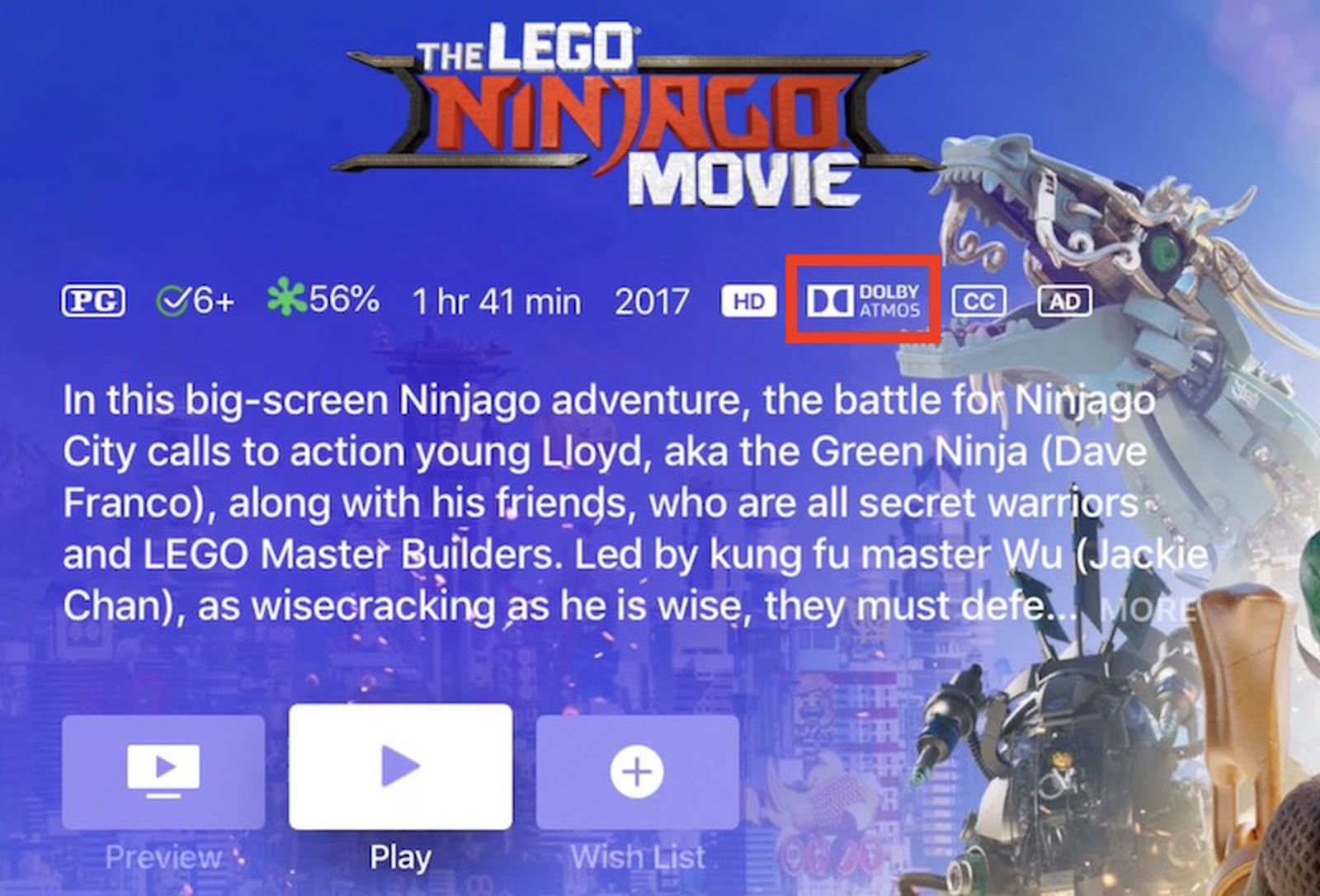Click the movie synopsis paragraph
This screenshot has height=896, width=1320.
click(x=635, y=503)
